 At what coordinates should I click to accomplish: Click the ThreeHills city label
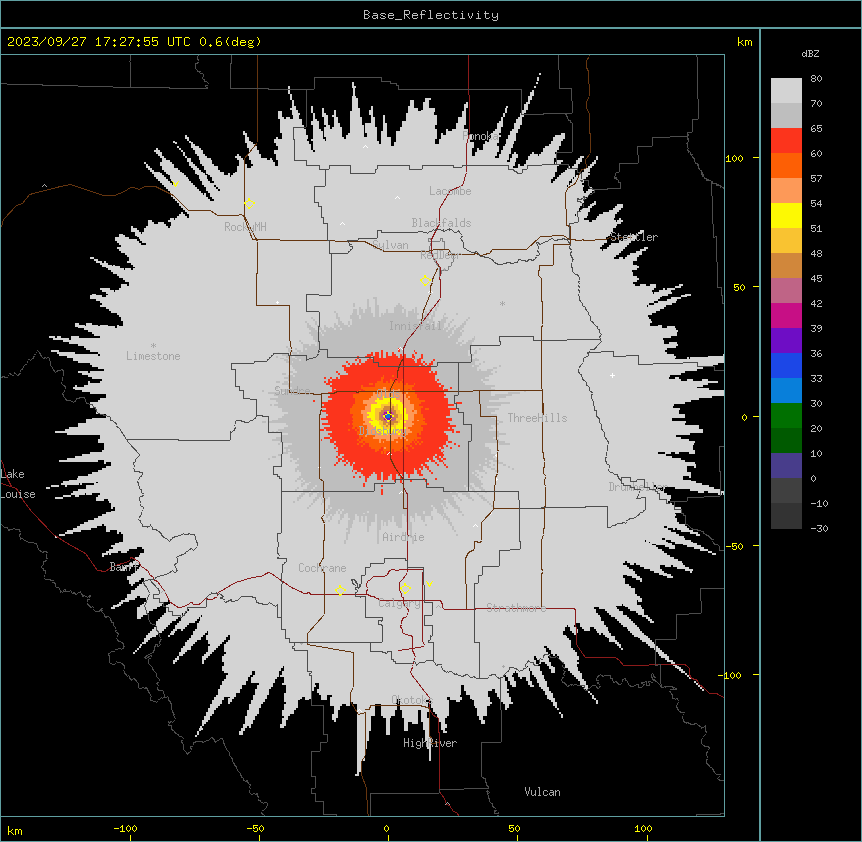537,418
